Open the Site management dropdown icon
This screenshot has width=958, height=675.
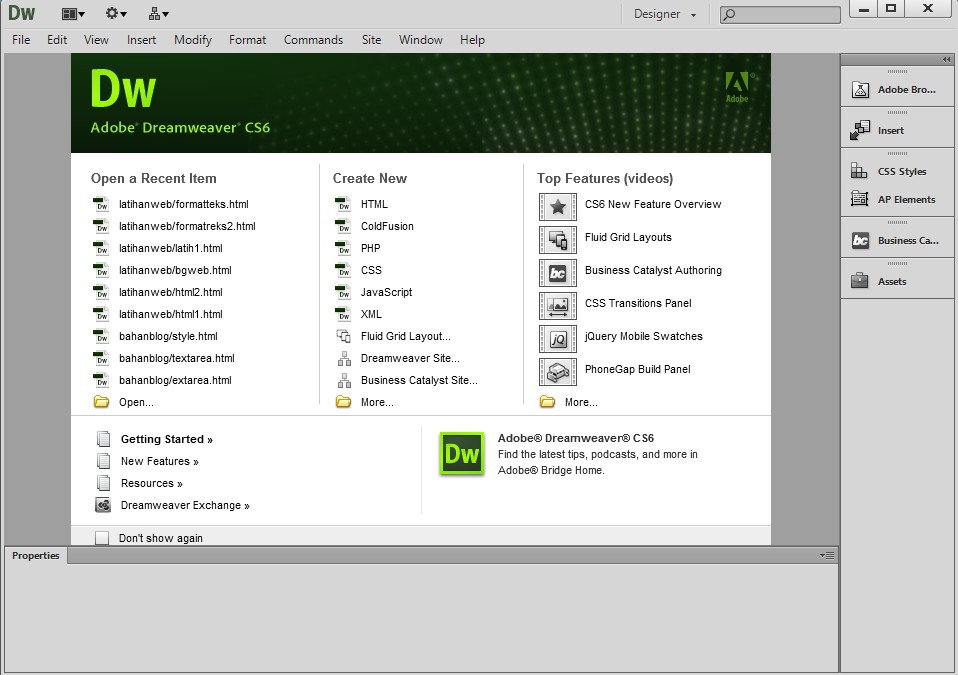tap(159, 13)
